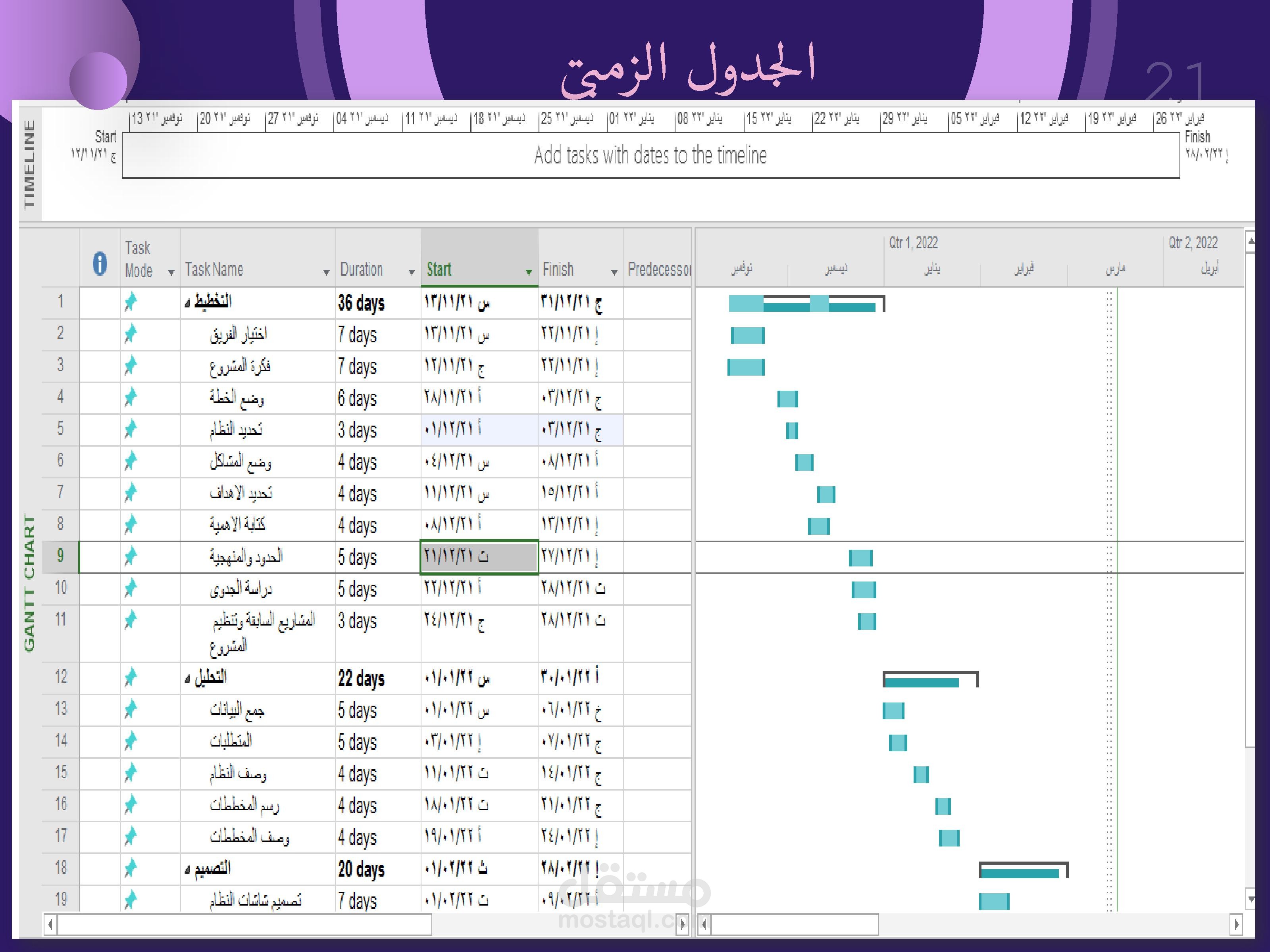The width and height of the screenshot is (1270, 952).
Task: Open the Finish column filter dropdown
Action: (x=614, y=272)
